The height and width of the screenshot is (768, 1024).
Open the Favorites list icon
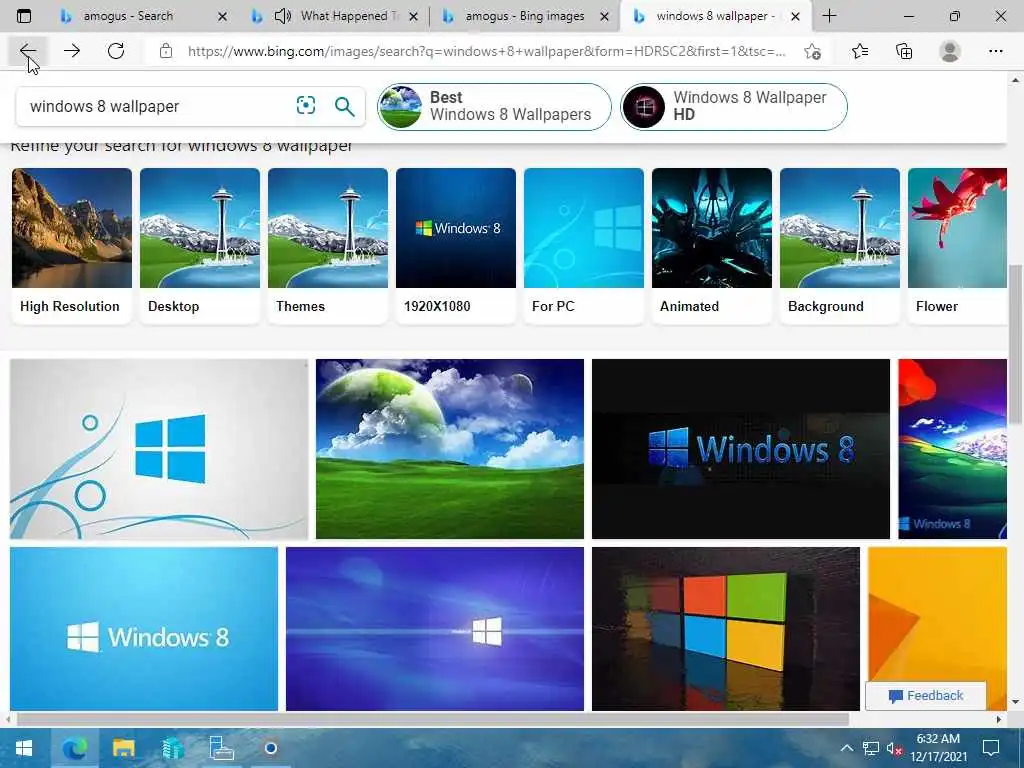[x=860, y=51]
